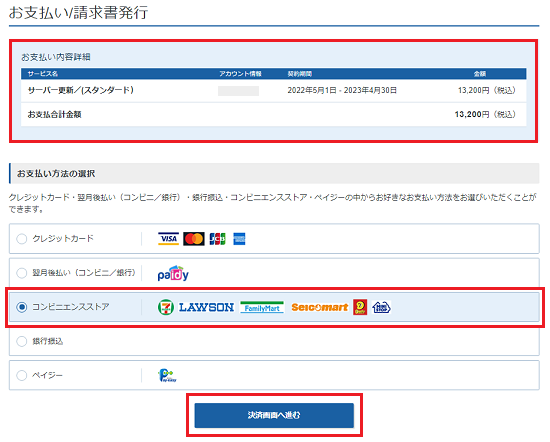The height and width of the screenshot is (442, 550).
Task: Click the Paidy logo
Action: pos(173,273)
